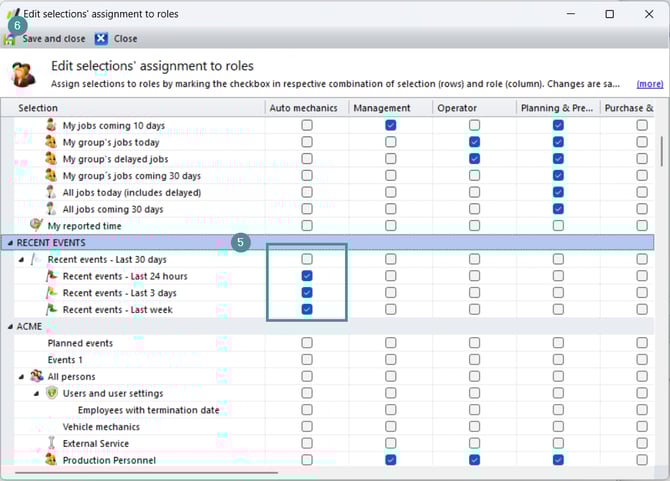This screenshot has height=481, width=670.
Task: Collapse the RECENT EVENTS section
Action: 10,243
